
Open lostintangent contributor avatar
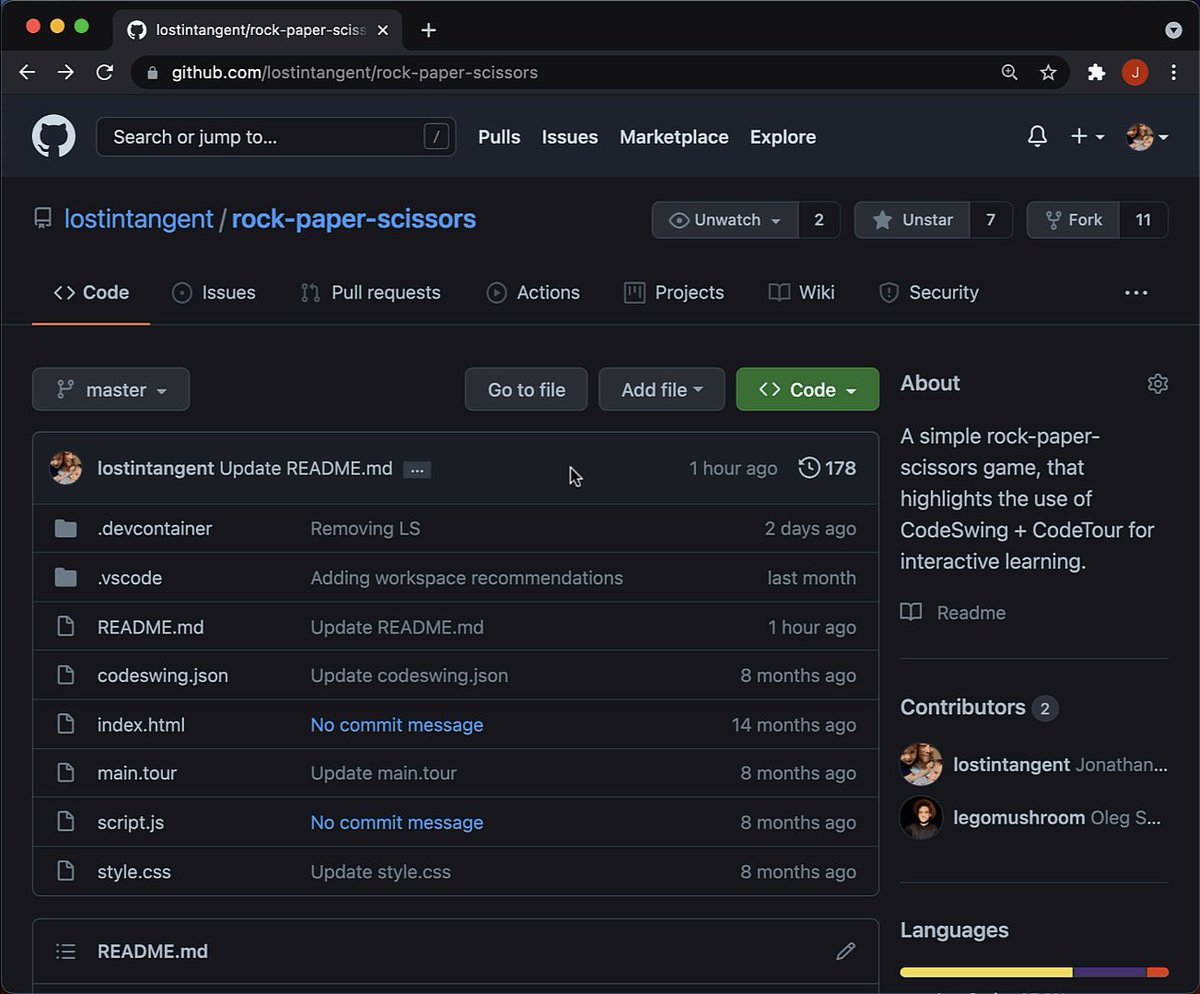[921, 764]
